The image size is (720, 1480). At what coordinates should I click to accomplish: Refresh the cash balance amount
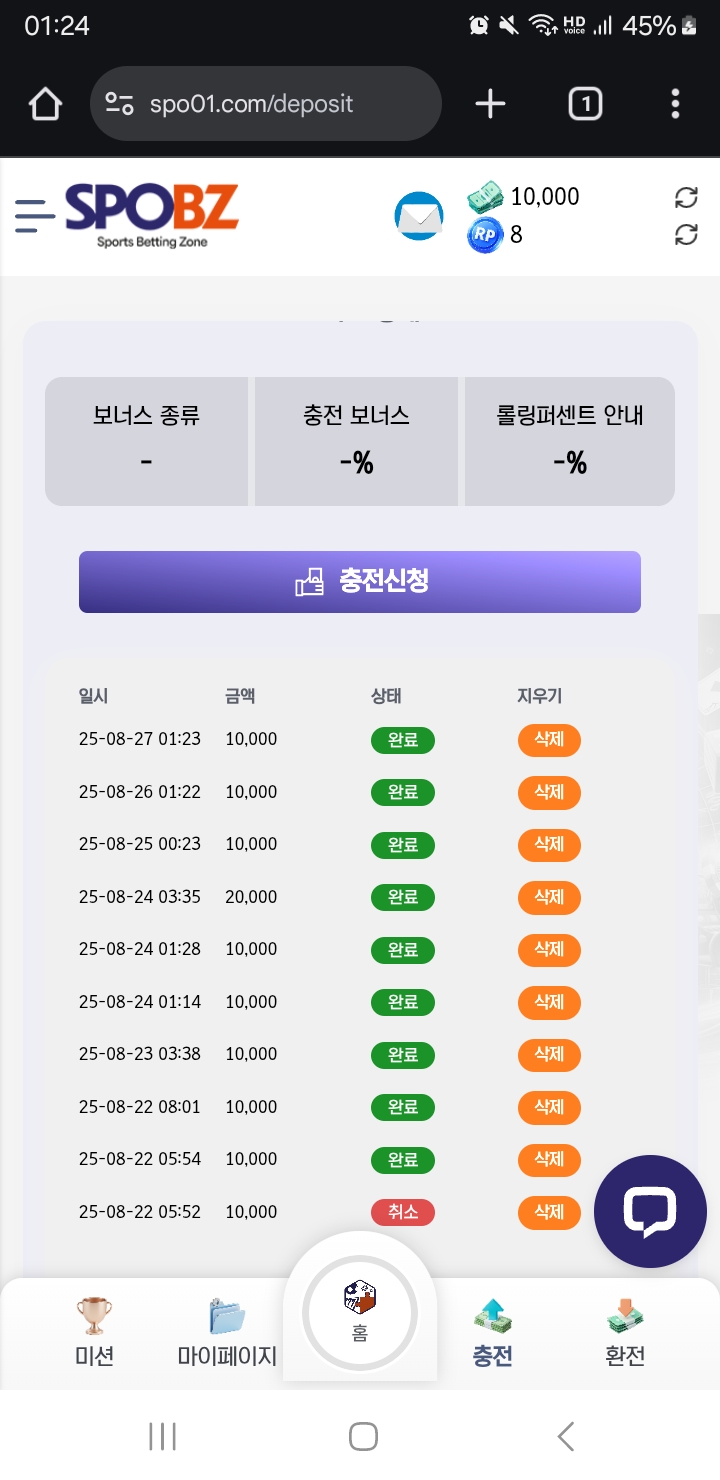[686, 197]
